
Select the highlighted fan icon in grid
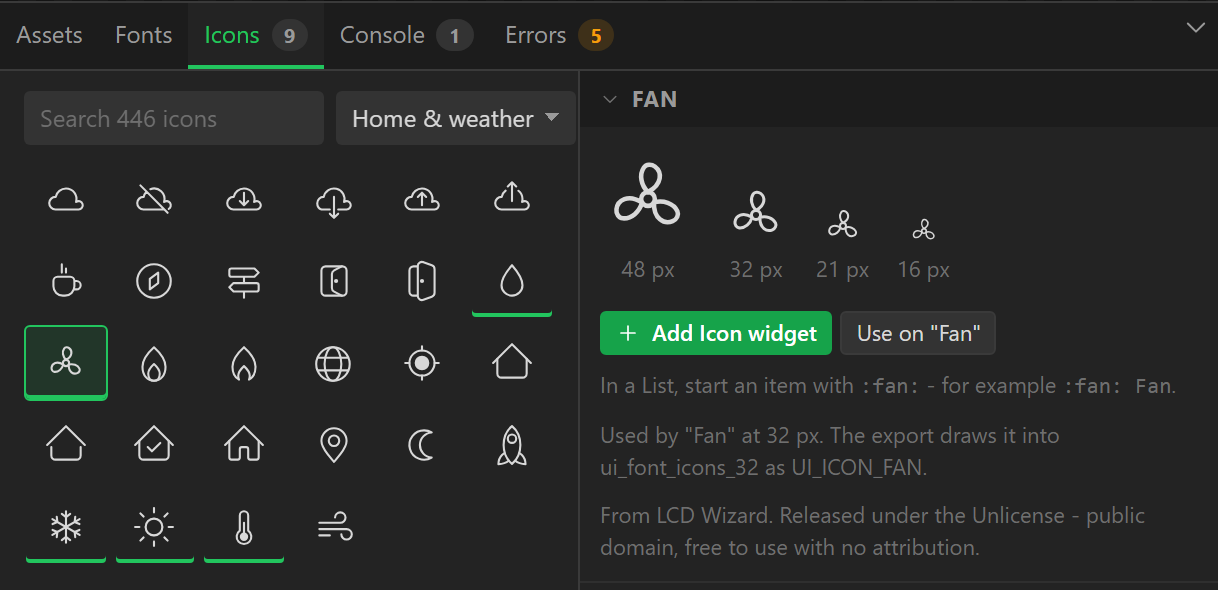pos(66,363)
